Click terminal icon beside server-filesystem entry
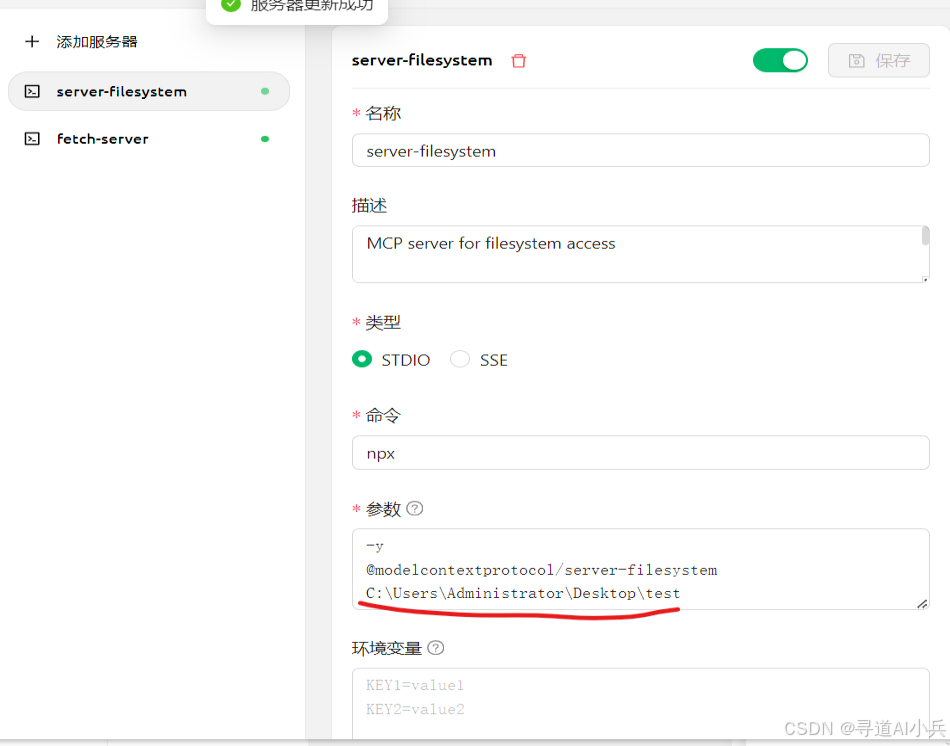 click(x=32, y=91)
